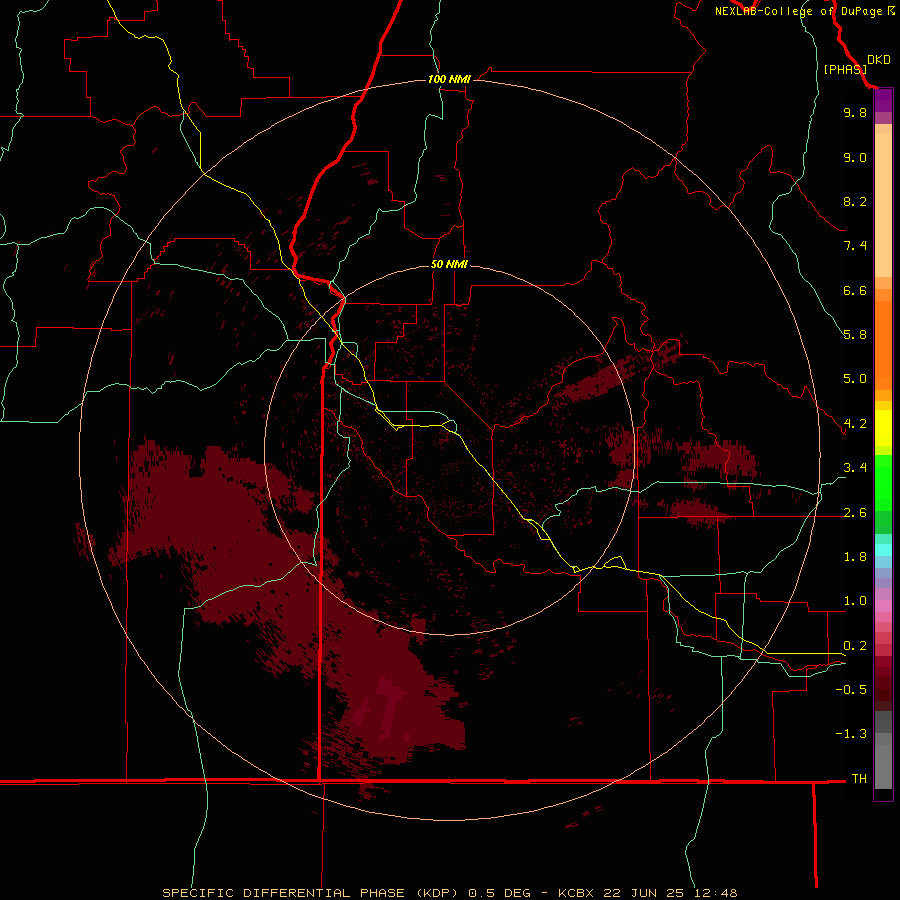Click the 9.0 scale value

coord(855,157)
